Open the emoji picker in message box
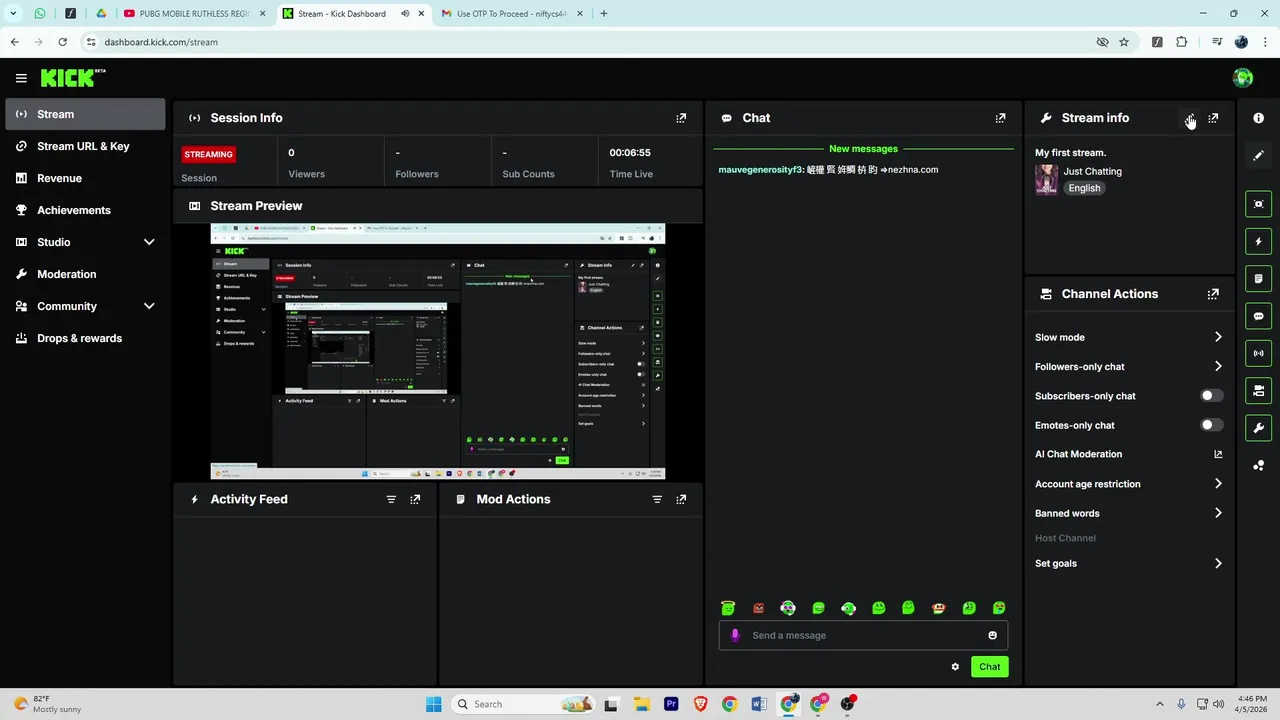The width and height of the screenshot is (1280, 720). tap(992, 635)
